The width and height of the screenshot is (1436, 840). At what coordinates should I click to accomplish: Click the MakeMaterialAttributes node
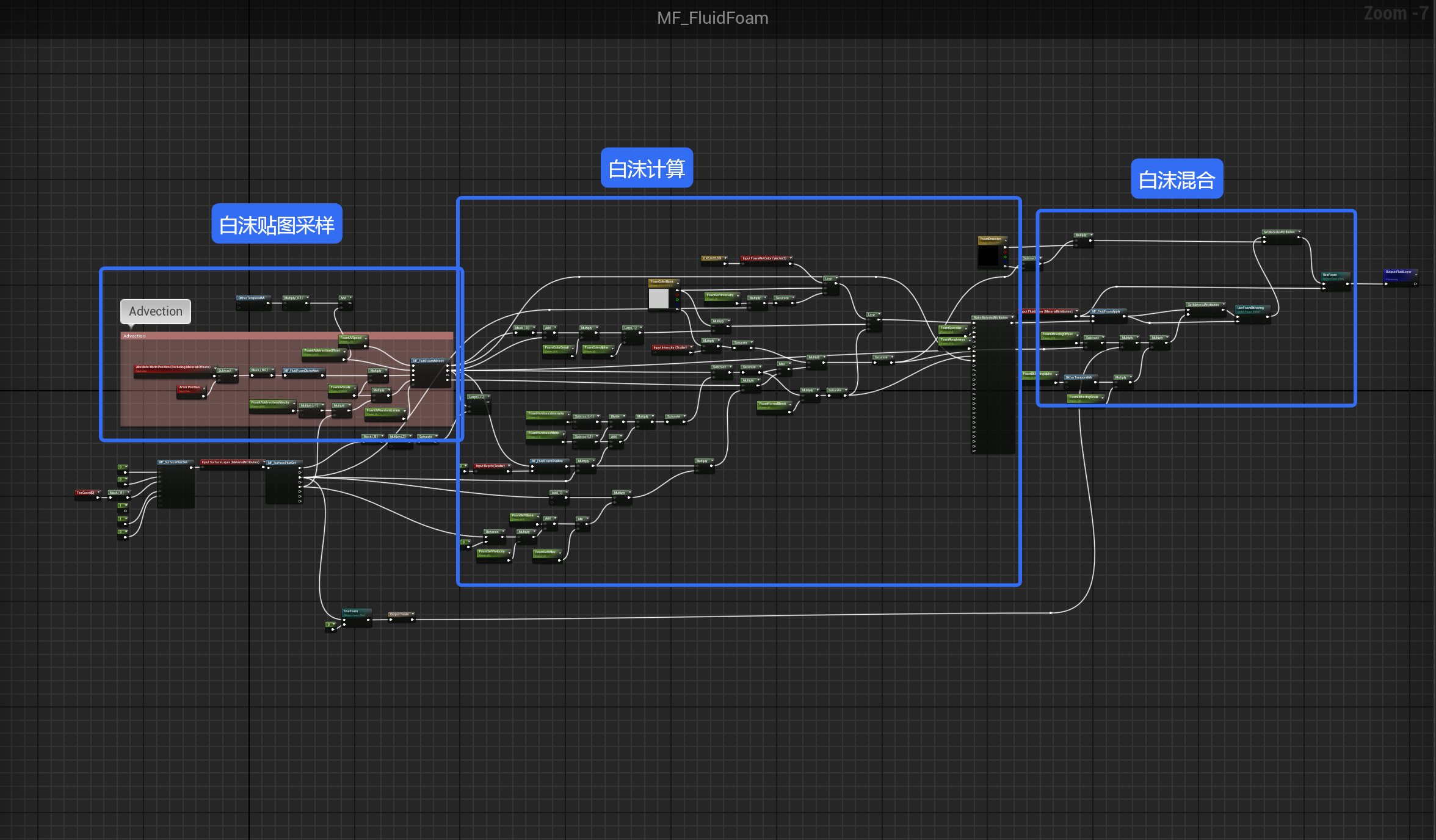click(x=990, y=317)
